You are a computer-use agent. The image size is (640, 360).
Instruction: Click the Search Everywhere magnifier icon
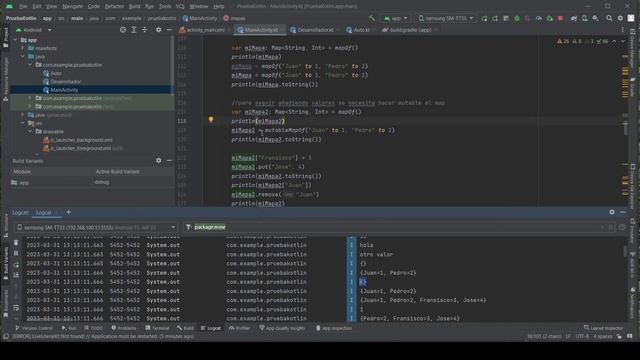tap(609, 18)
